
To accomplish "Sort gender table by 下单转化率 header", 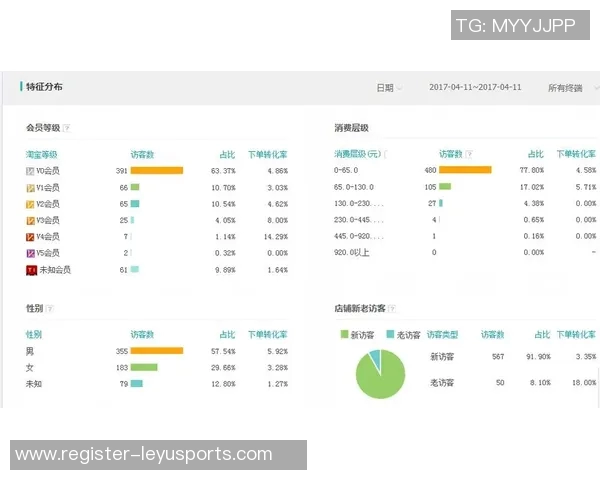I will pyautogui.click(x=267, y=335).
